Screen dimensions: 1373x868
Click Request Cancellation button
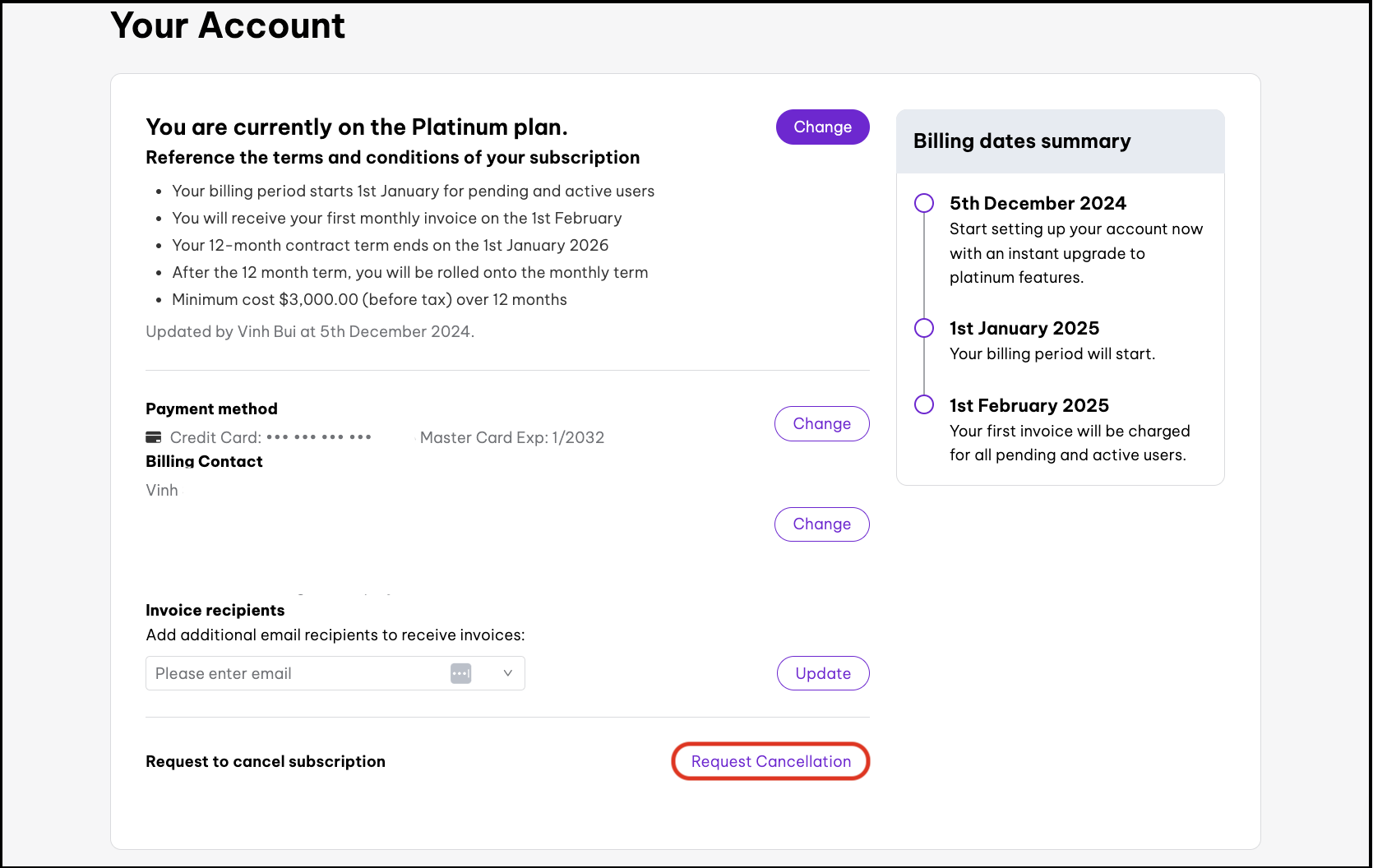[x=770, y=761]
